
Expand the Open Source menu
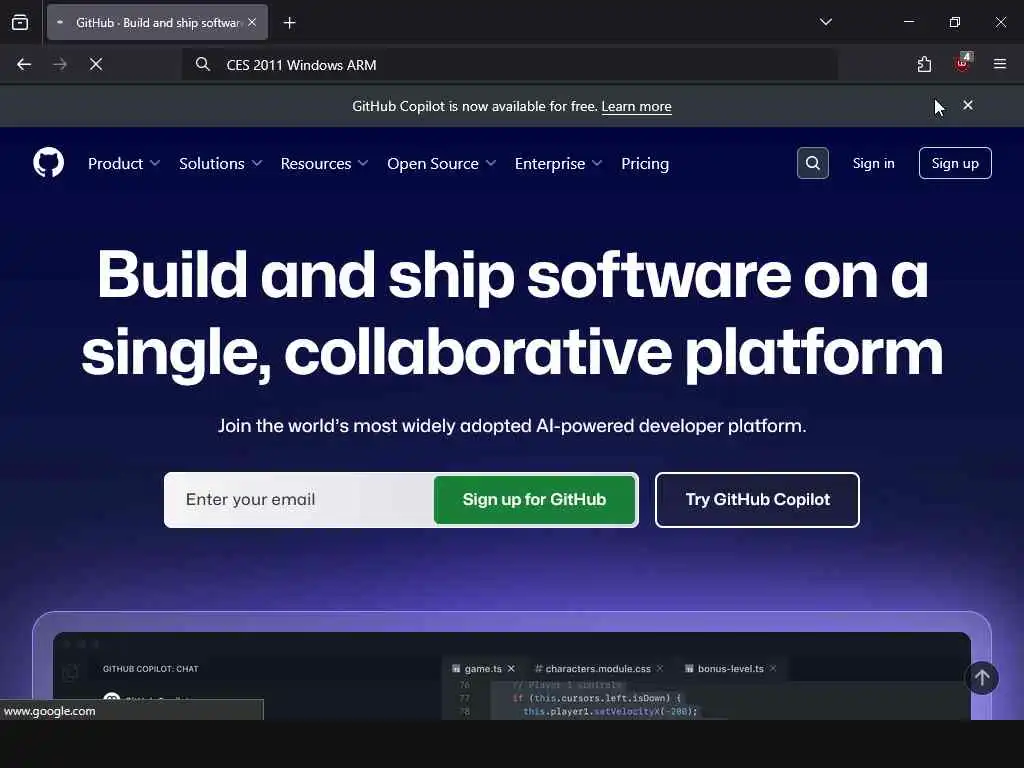click(441, 163)
